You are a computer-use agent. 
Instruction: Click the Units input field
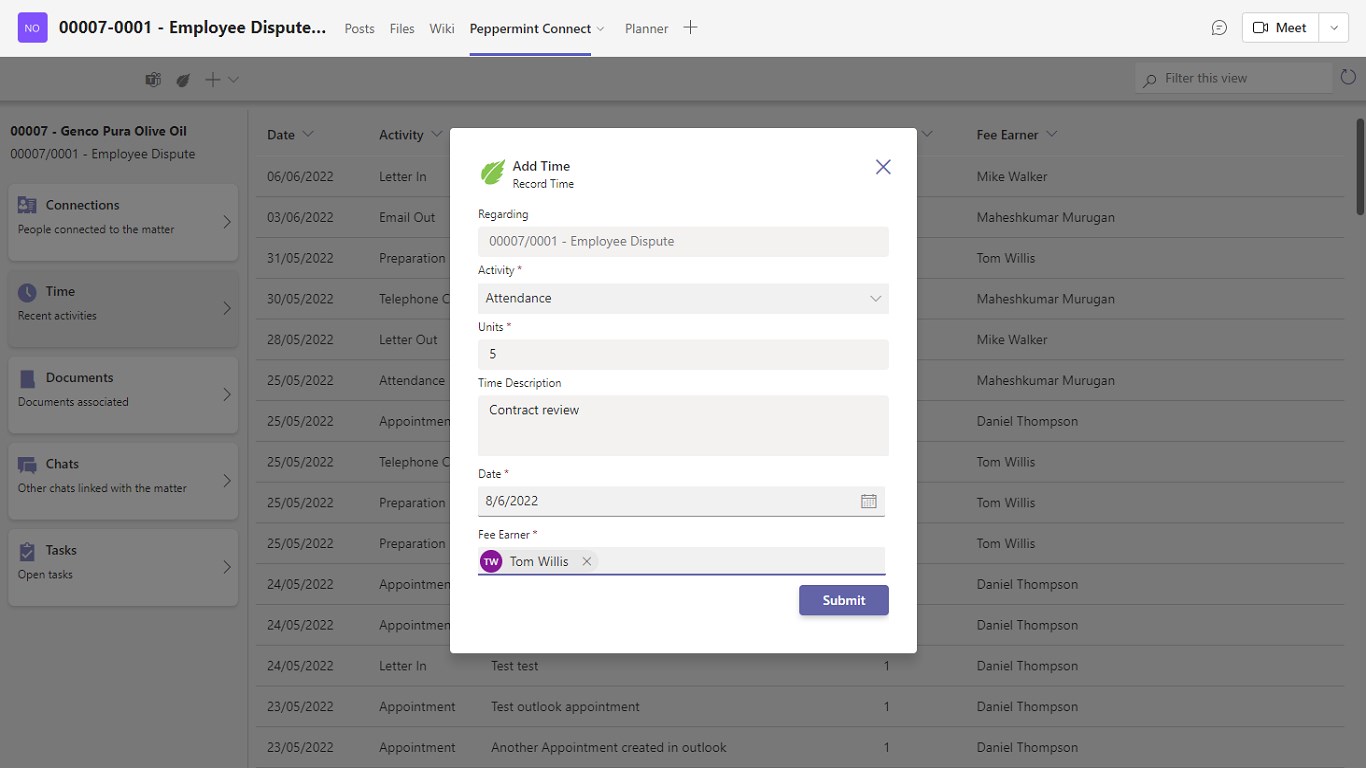pos(683,354)
